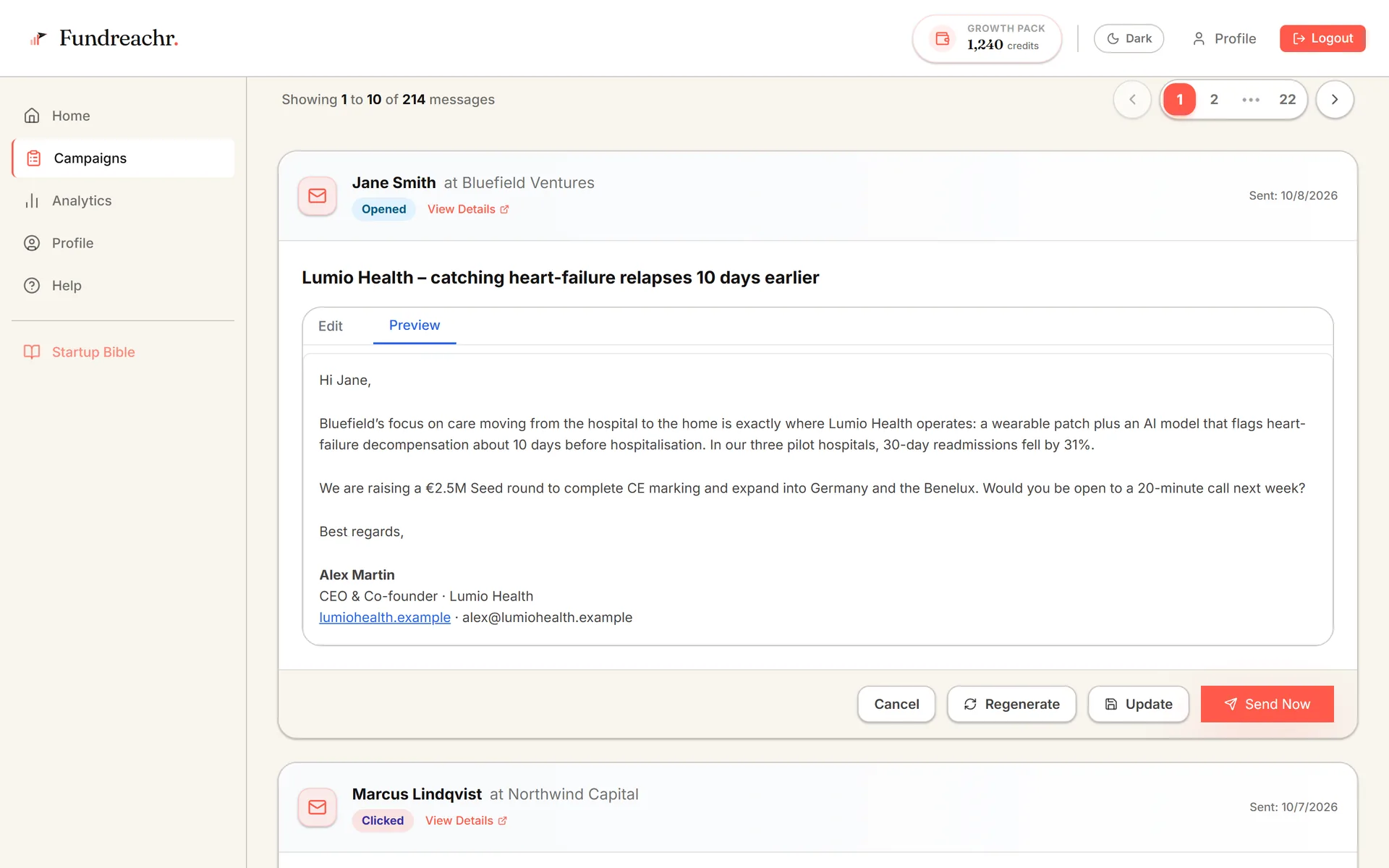Click the Campaigns clipboard icon in the sidebar

34,158
